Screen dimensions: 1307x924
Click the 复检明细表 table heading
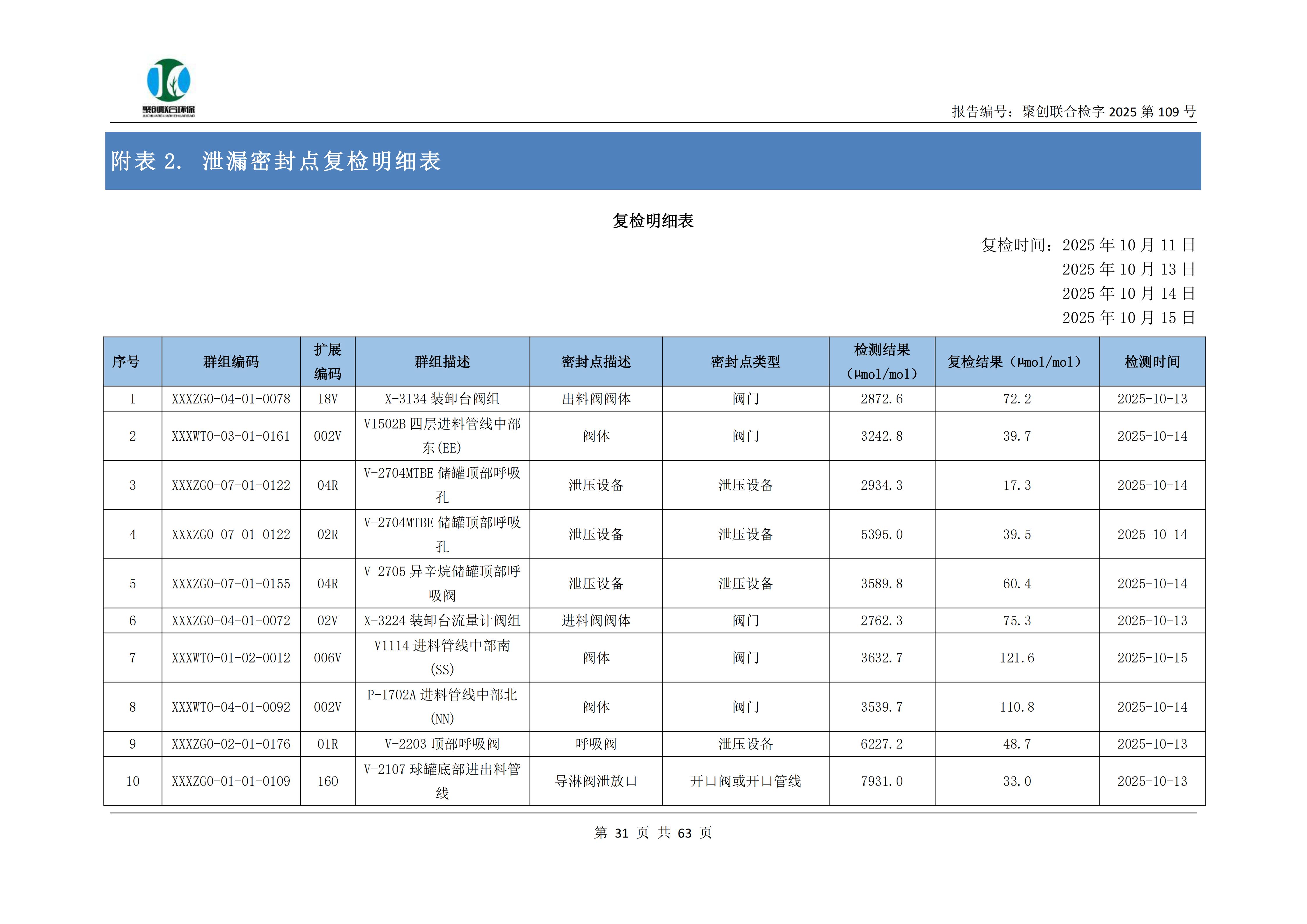tap(653, 221)
